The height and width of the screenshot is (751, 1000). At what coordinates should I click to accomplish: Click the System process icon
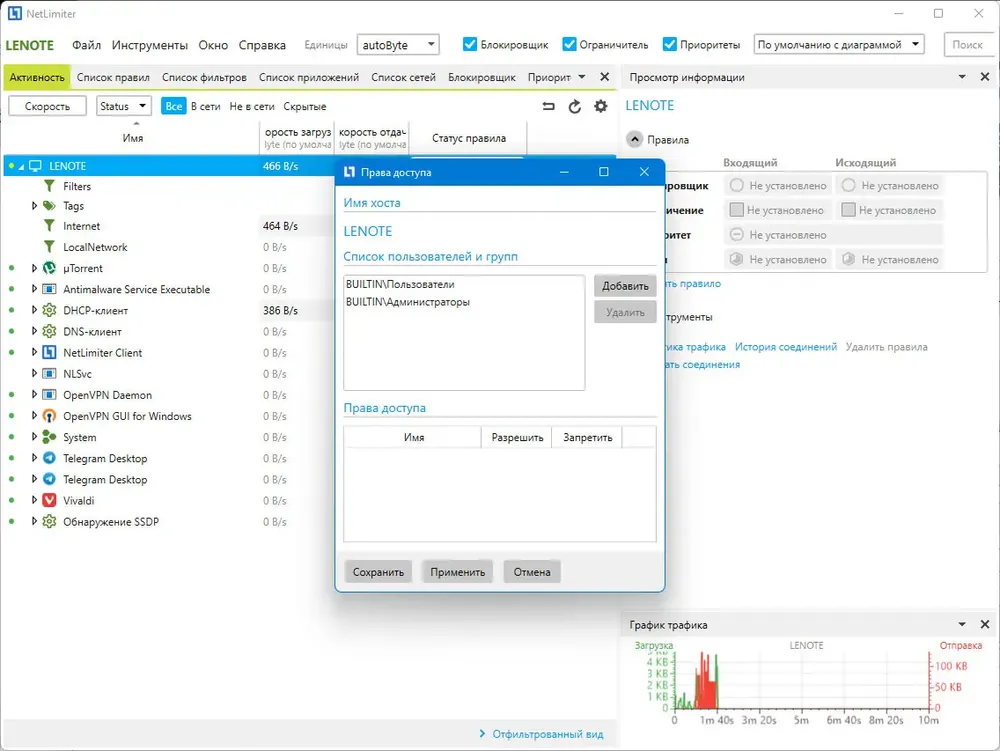pyautogui.click(x=49, y=437)
